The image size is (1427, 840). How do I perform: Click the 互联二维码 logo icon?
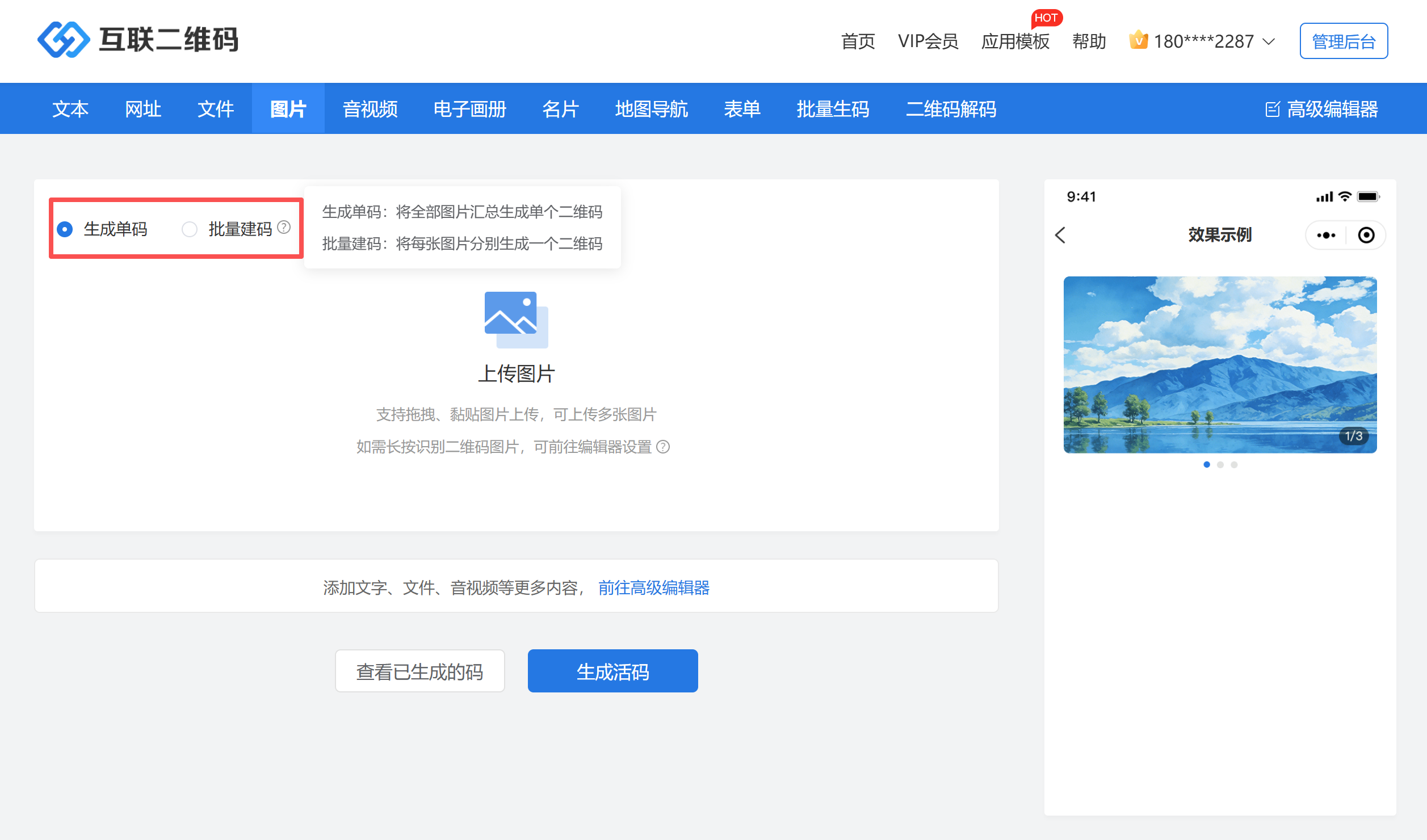(x=63, y=40)
